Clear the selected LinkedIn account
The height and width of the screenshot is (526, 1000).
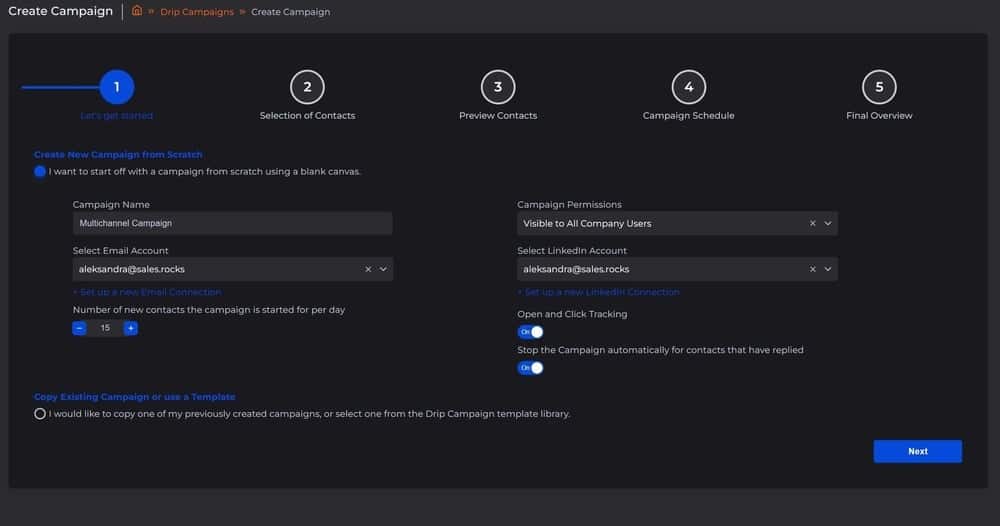click(812, 269)
